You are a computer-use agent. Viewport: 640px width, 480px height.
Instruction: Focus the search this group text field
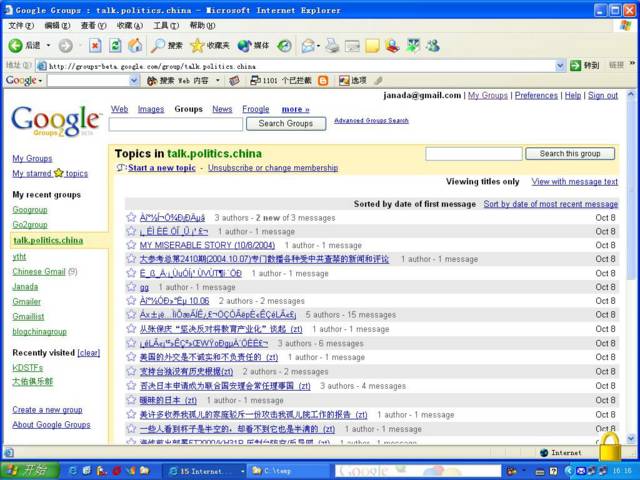(x=474, y=154)
